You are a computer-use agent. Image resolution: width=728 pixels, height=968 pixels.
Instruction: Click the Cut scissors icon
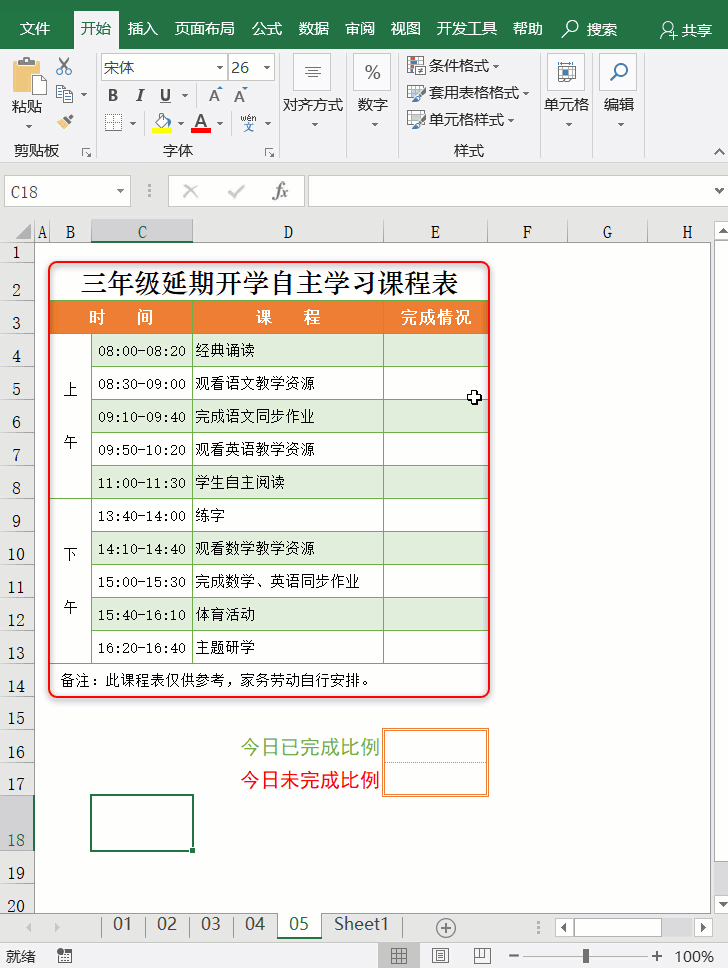pyautogui.click(x=64, y=66)
